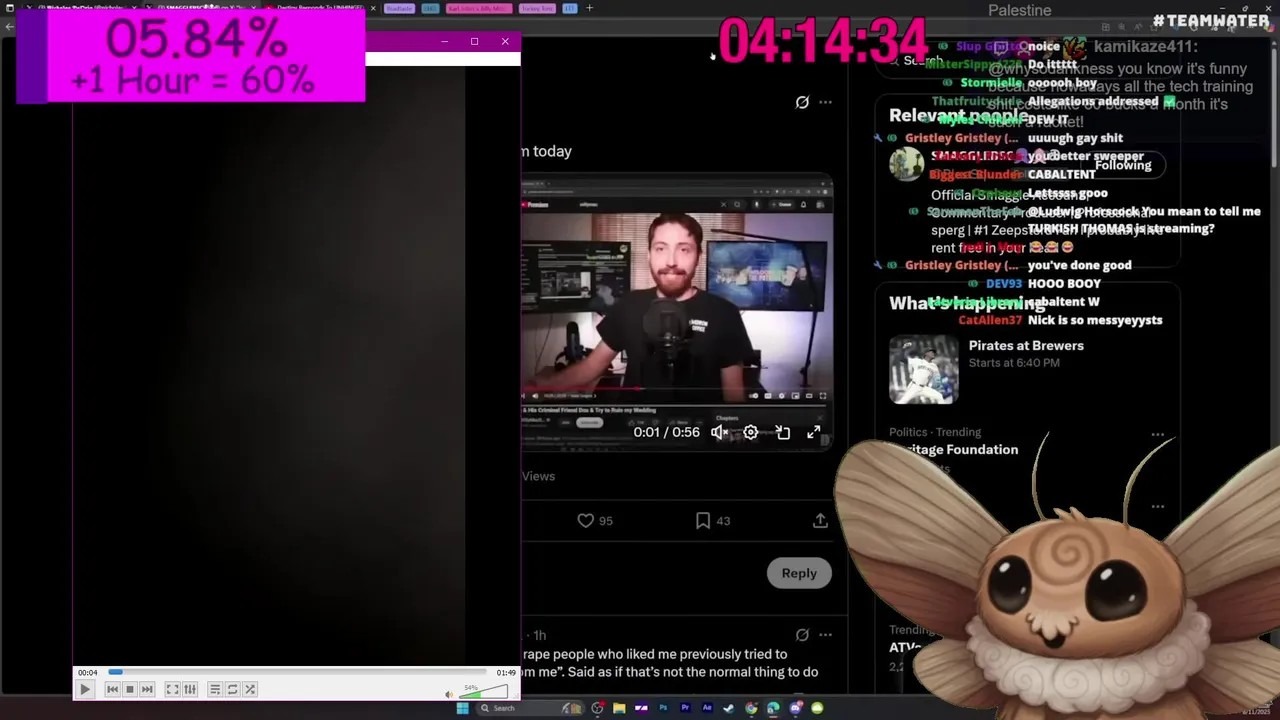Open the more options menu on the main post
The width and height of the screenshot is (1280, 720).
[x=825, y=102]
